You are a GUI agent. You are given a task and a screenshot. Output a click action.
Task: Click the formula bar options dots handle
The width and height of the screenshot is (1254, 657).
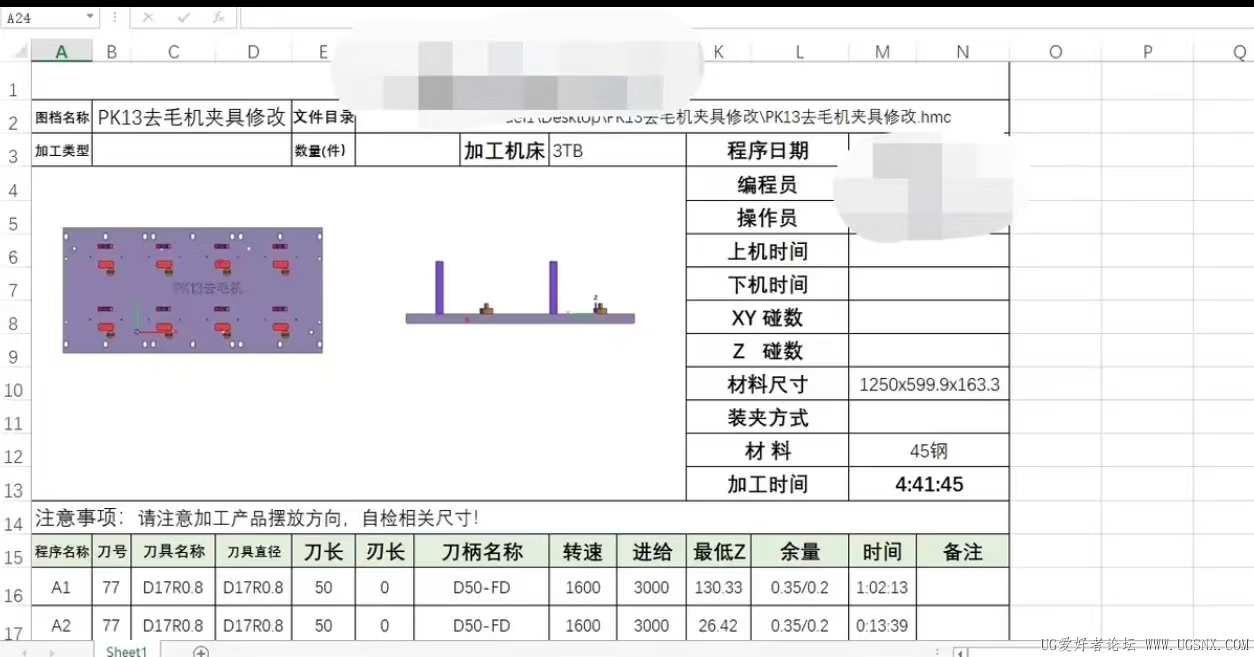tap(115, 18)
